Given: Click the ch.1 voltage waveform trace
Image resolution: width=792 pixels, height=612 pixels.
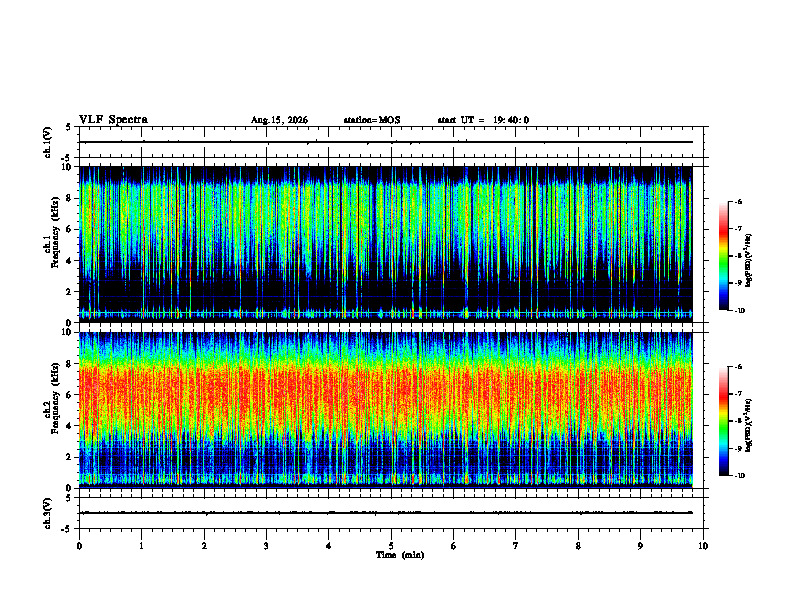Looking at the screenshot, I should click(x=386, y=142).
